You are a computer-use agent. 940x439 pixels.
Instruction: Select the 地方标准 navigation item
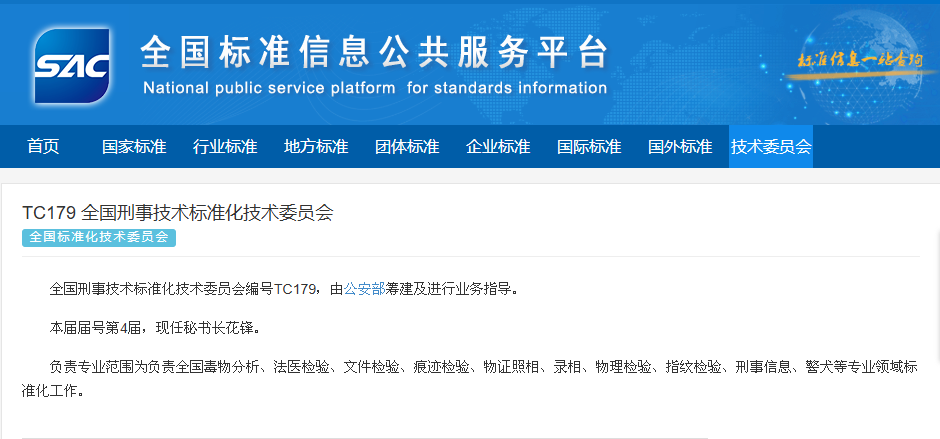[x=316, y=146]
